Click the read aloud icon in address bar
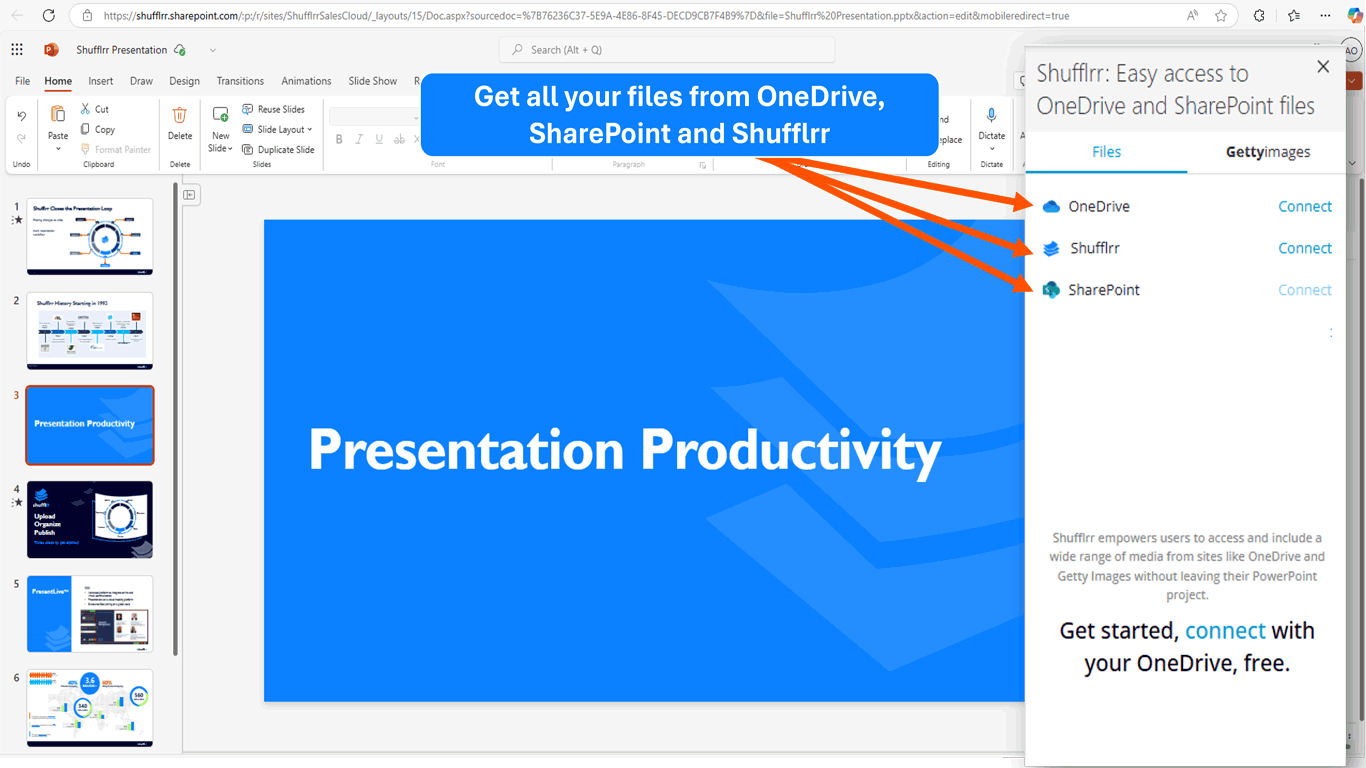Screen dimensions: 1366x768 1193,16
